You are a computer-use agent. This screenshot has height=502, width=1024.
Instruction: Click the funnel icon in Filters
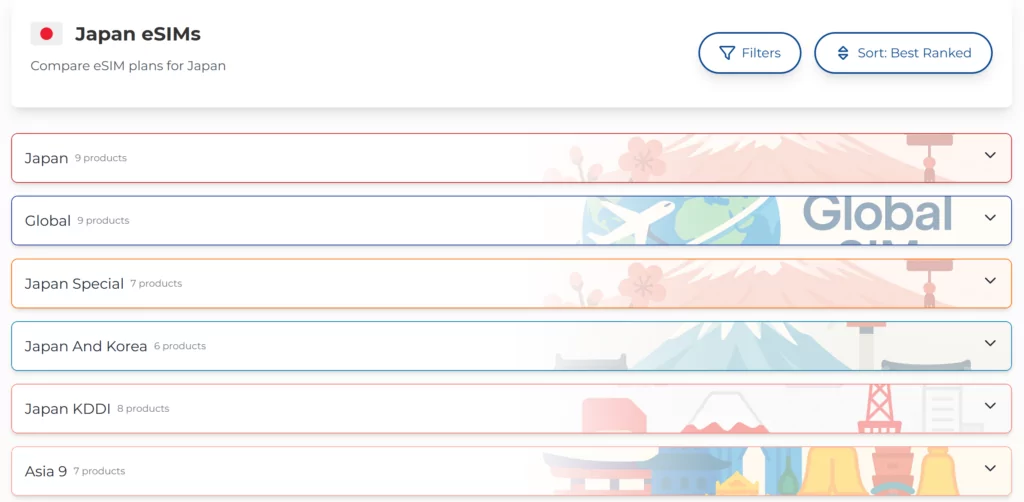click(x=727, y=53)
